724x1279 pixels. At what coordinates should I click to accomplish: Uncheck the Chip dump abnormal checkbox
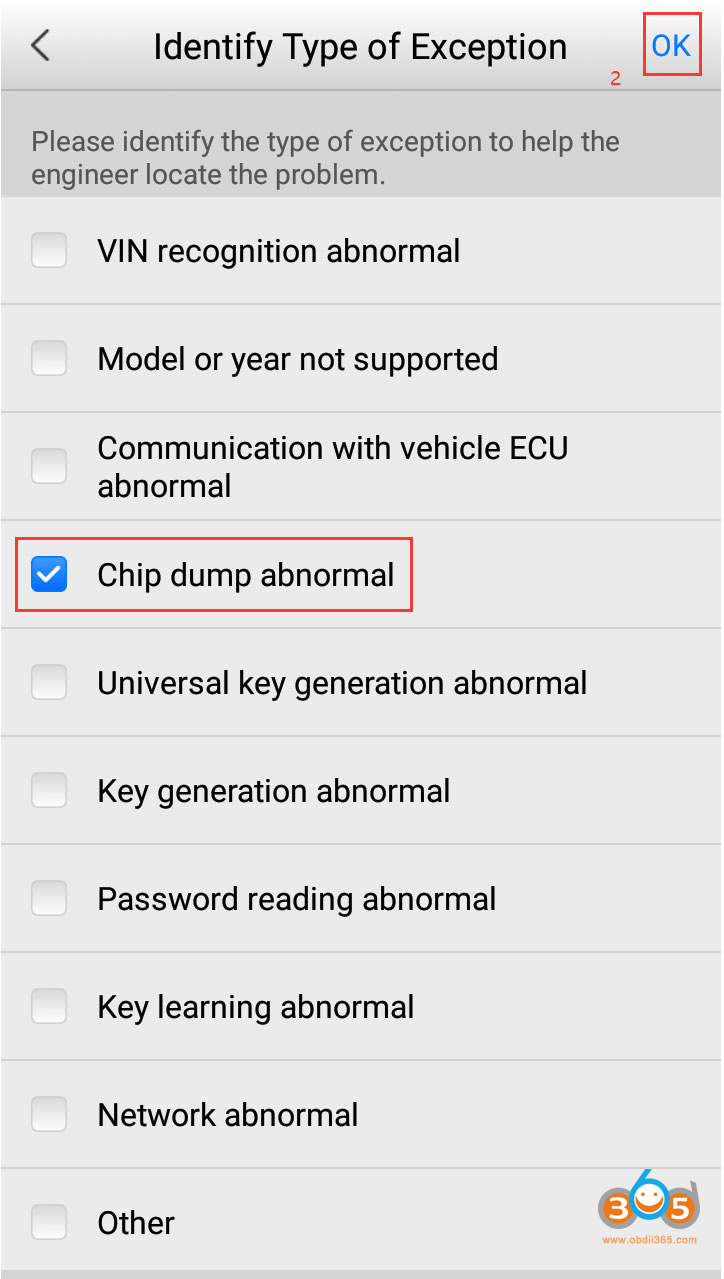coord(49,575)
